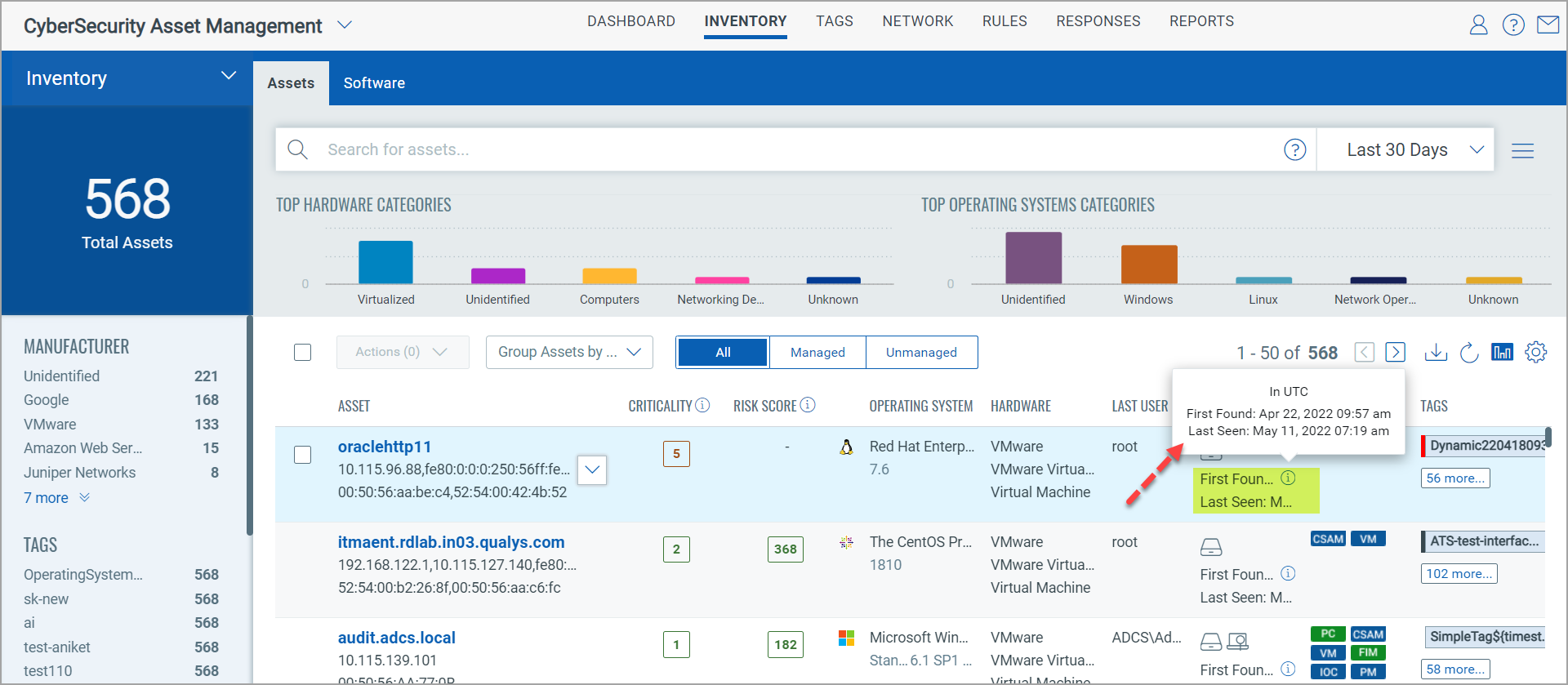
Task: Open the RULES menu
Action: click(x=1004, y=21)
